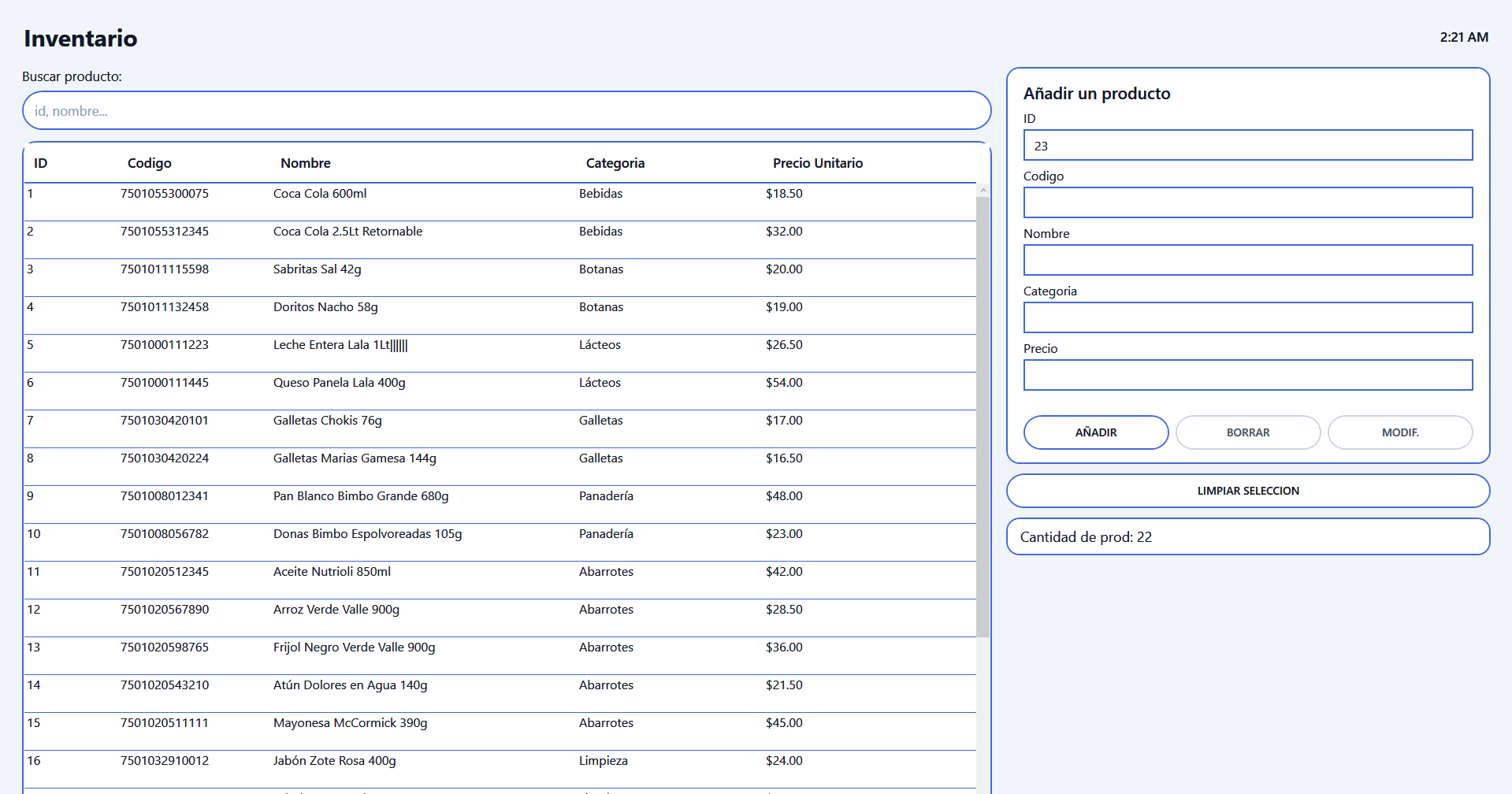The width and height of the screenshot is (1512, 794).
Task: Select Galletas Marias Gamesa 144g row
Action: point(500,467)
